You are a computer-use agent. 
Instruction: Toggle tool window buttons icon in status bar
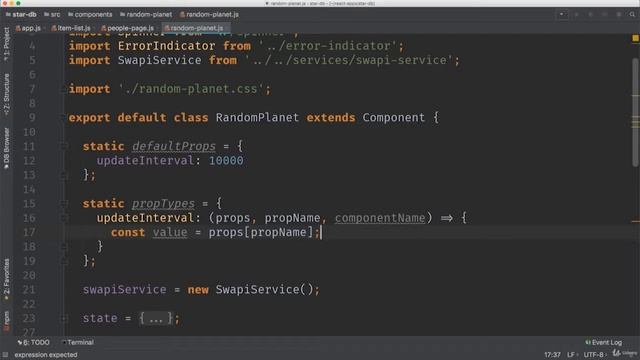coord(5,355)
